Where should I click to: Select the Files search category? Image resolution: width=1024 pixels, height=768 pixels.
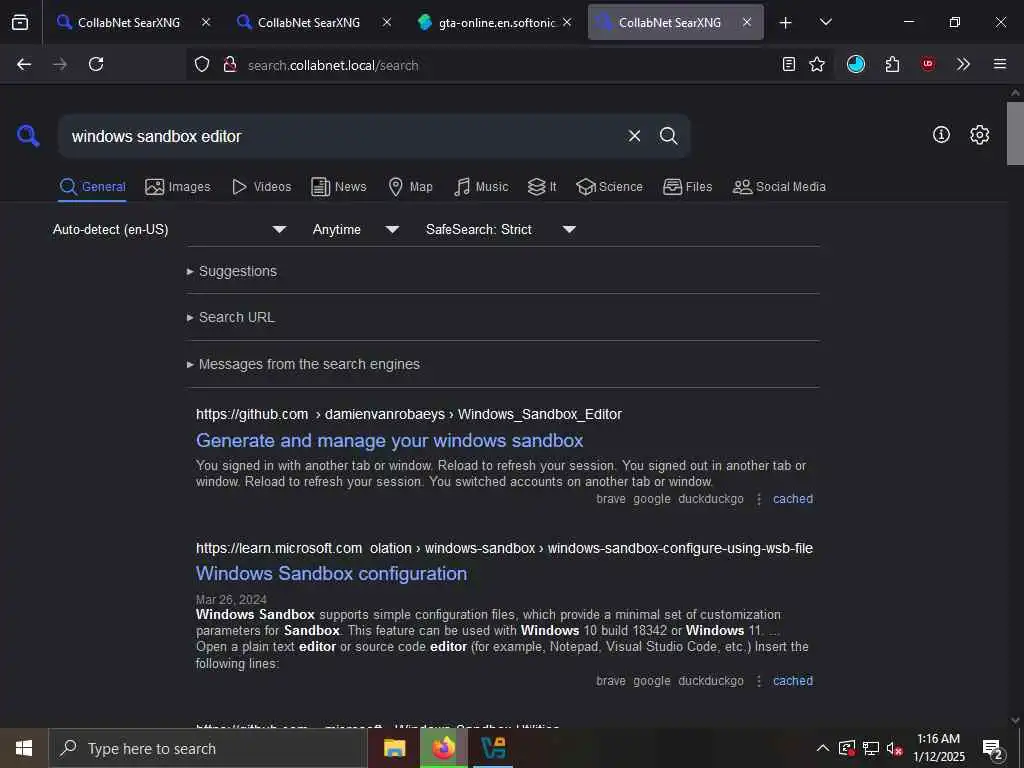click(x=687, y=187)
